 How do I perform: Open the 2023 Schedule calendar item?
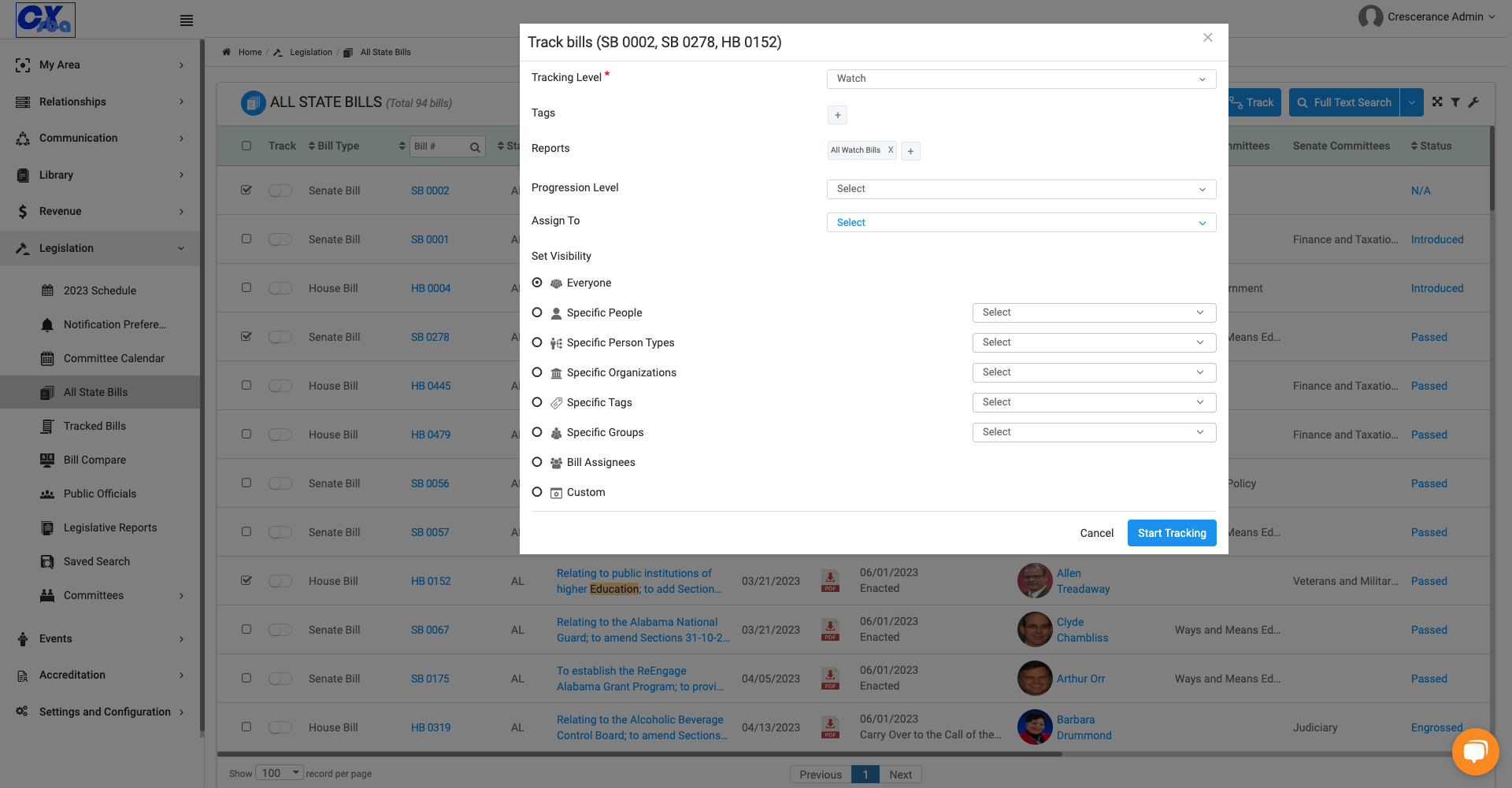100,290
